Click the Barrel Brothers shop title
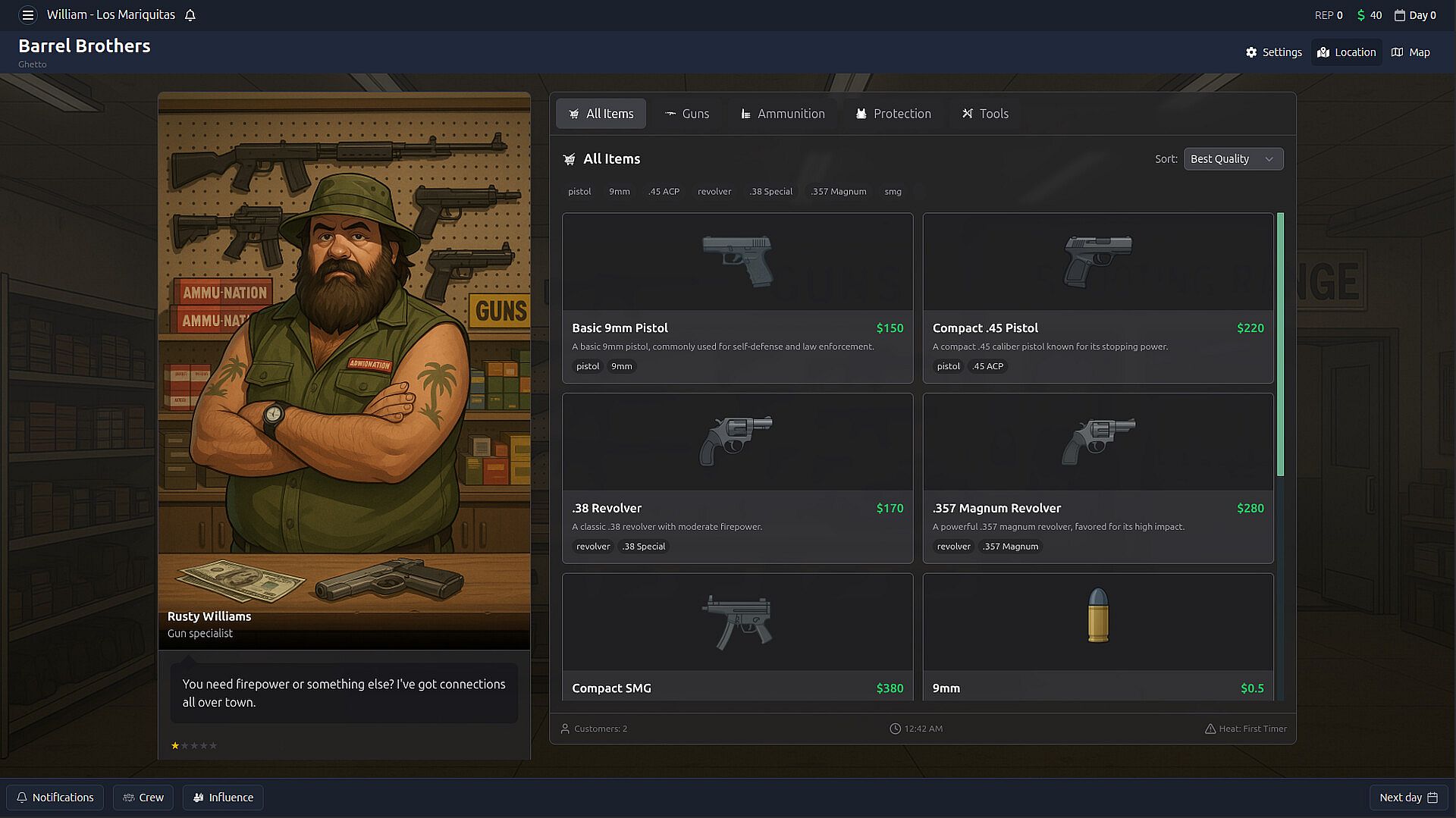The height and width of the screenshot is (818, 1456). coord(84,46)
